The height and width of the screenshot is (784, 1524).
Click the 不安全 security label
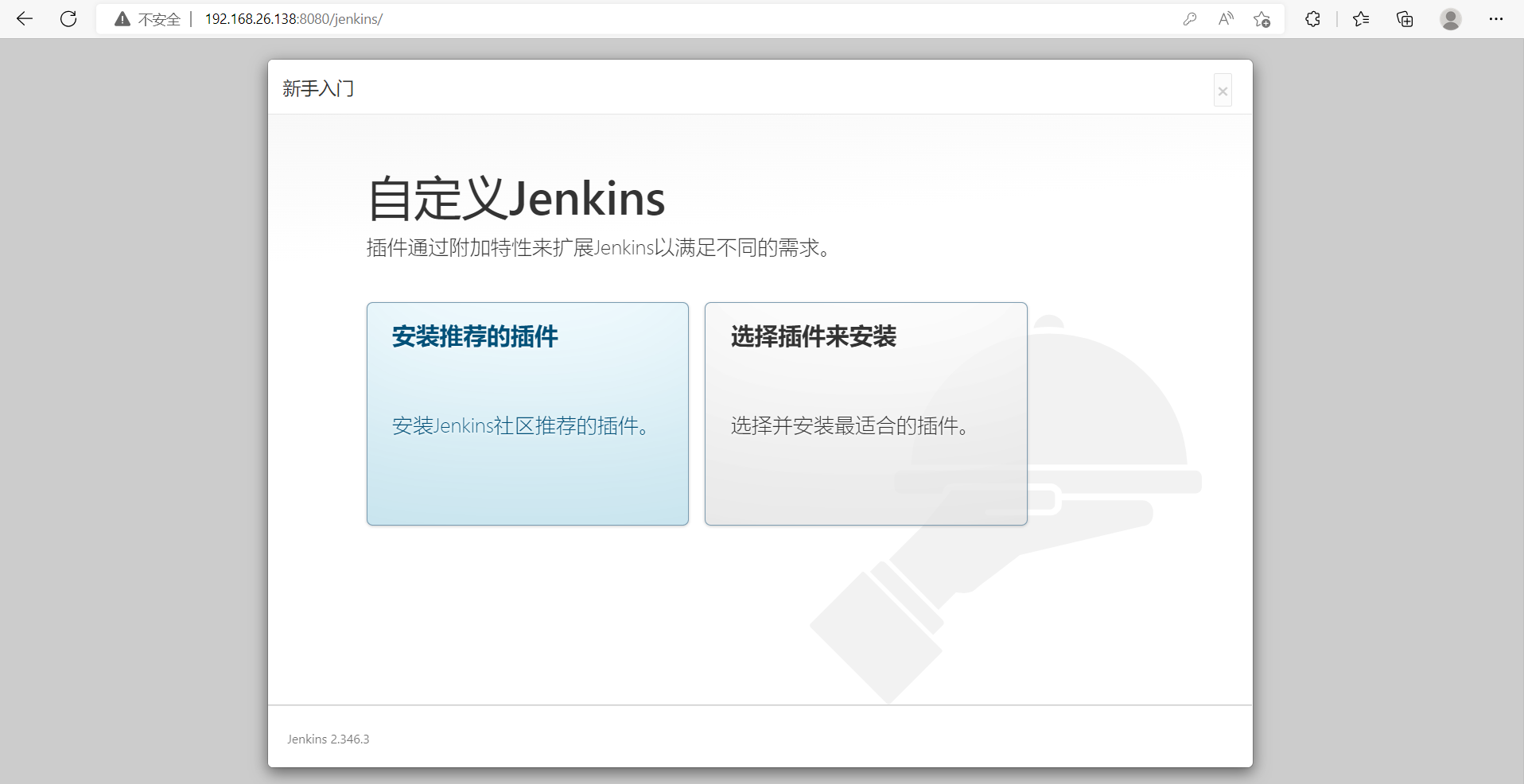(159, 19)
